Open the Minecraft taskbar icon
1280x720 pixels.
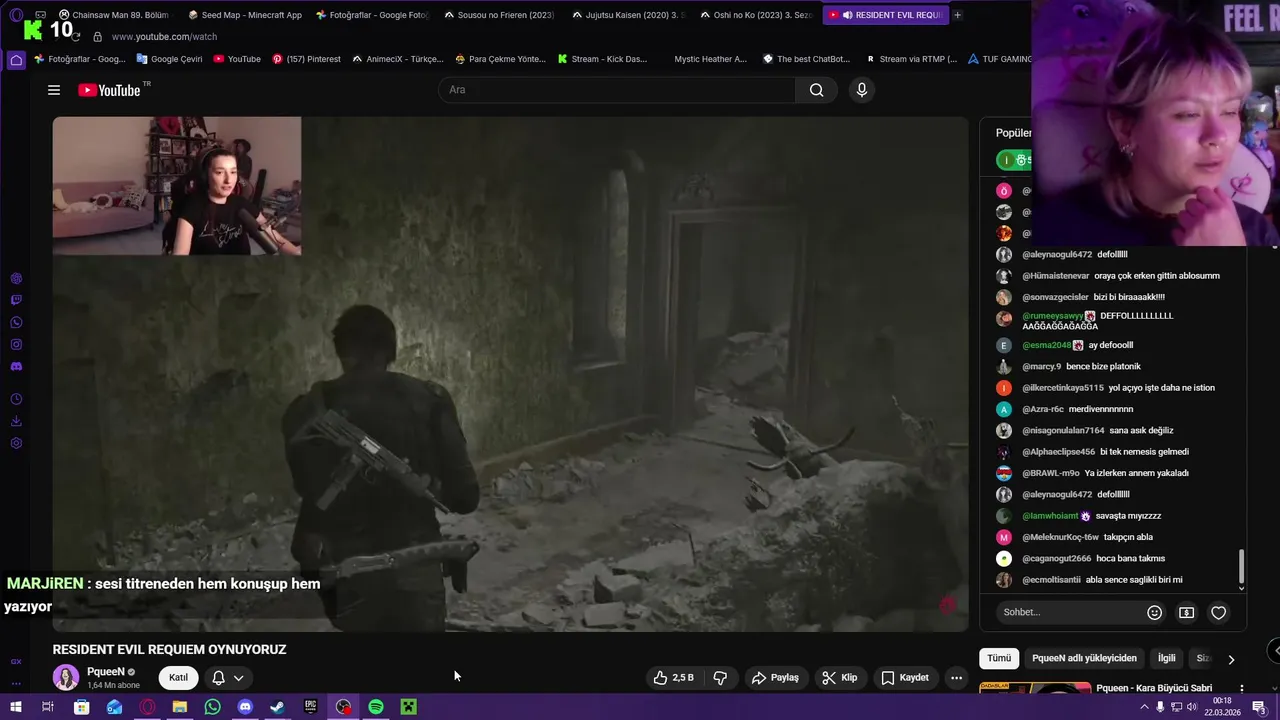pyautogui.click(x=408, y=707)
